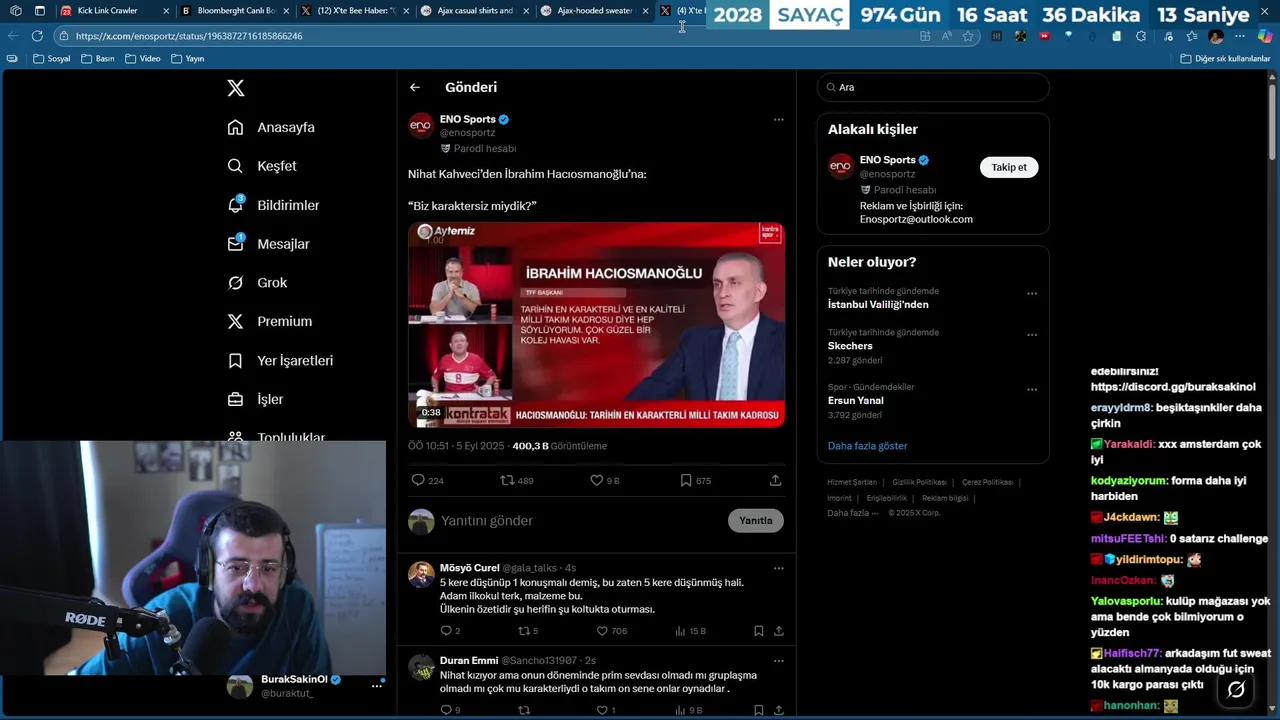Close the Ajax-hooded sweater tab

(644, 11)
